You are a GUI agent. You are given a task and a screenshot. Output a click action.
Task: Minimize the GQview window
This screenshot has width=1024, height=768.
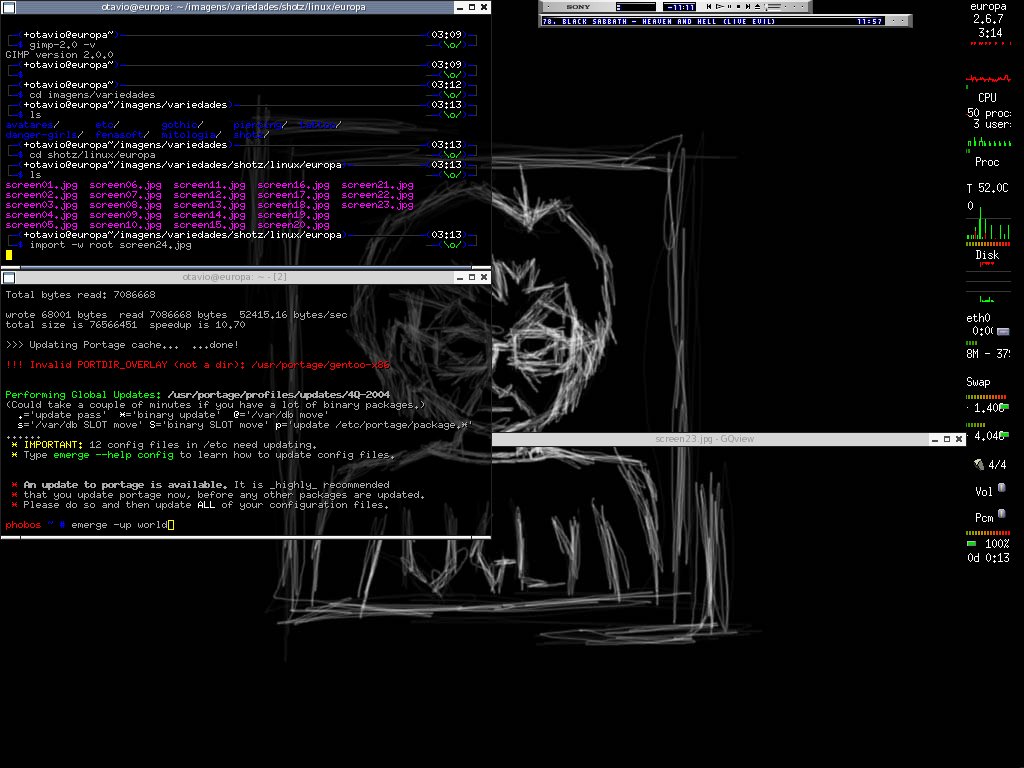(x=935, y=440)
